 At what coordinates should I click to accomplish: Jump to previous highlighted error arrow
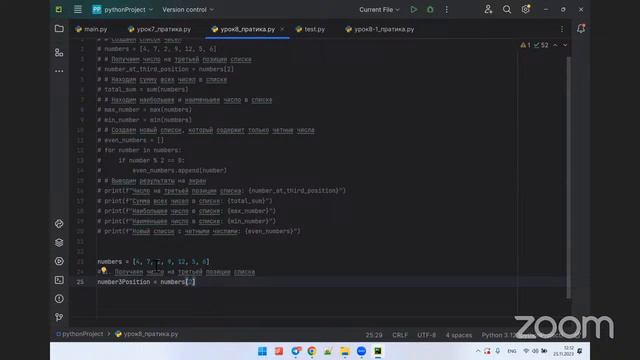click(x=556, y=45)
